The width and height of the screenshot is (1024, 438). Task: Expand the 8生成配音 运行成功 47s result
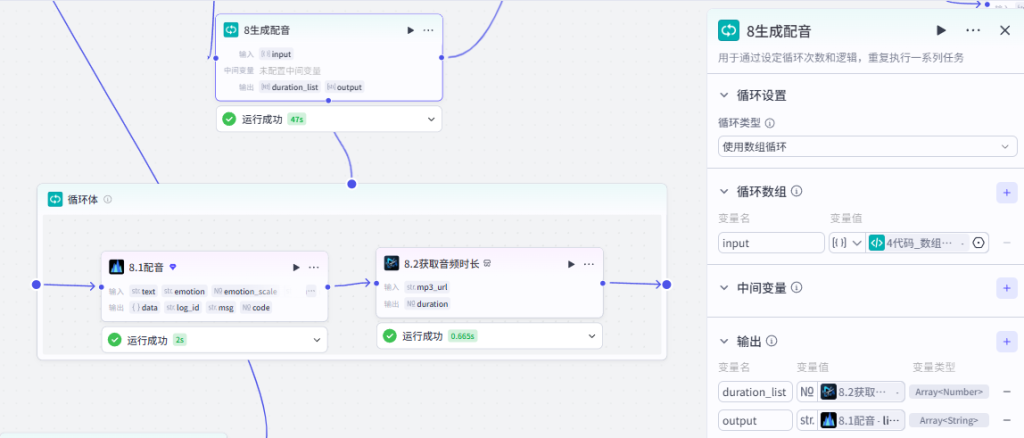(x=431, y=119)
